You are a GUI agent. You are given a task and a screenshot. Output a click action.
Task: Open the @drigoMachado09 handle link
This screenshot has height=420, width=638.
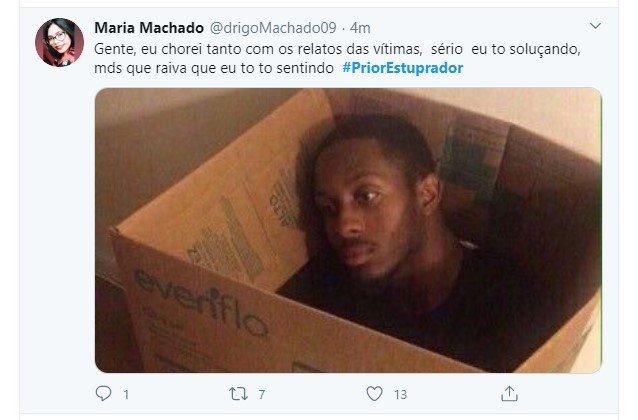273,28
